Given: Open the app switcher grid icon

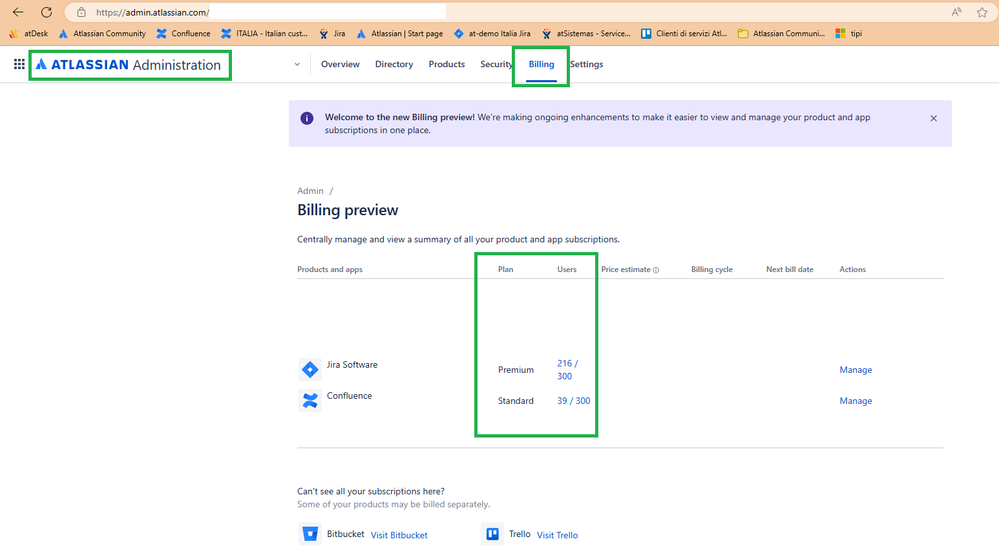Looking at the screenshot, I should pyautogui.click(x=19, y=64).
